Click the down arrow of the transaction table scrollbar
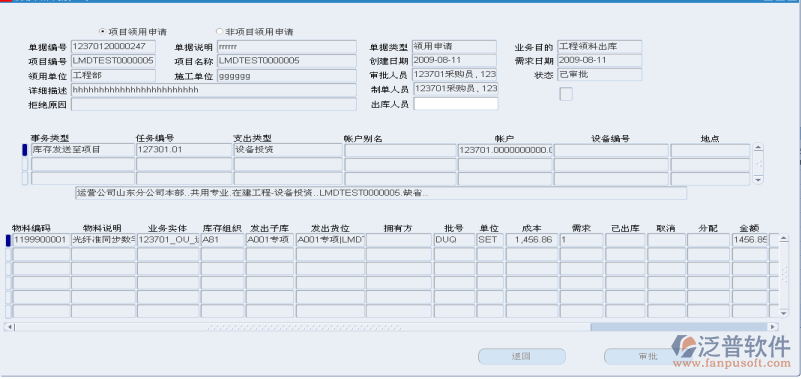This screenshot has height=379, width=801. tap(759, 180)
